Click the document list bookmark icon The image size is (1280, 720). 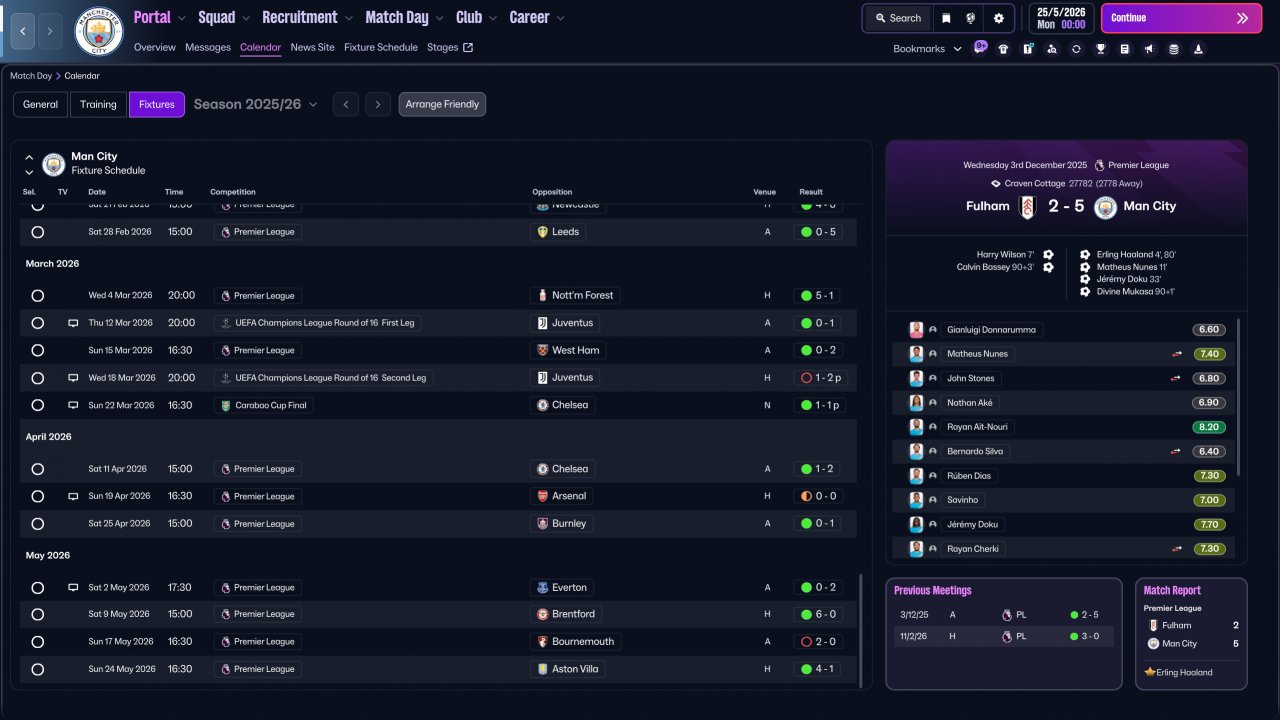[1125, 49]
